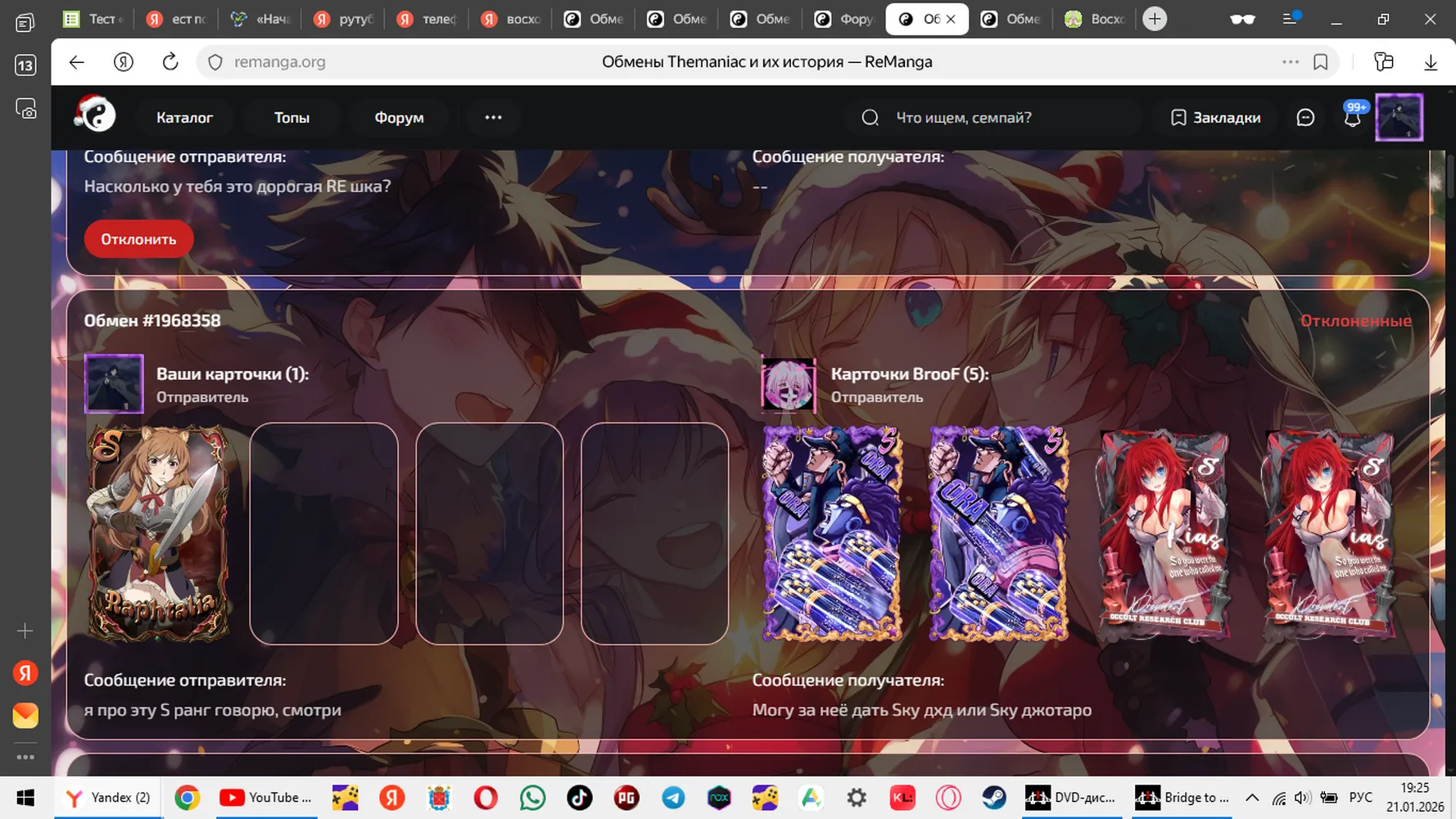Open your sender avatar beside Ваши карточки
The height and width of the screenshot is (819, 1456).
point(114,383)
